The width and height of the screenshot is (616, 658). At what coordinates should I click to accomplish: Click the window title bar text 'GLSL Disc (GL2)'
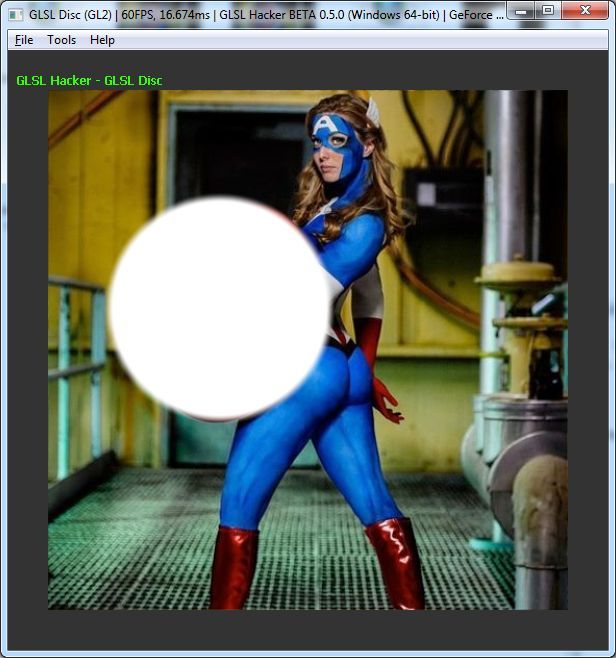[70, 15]
